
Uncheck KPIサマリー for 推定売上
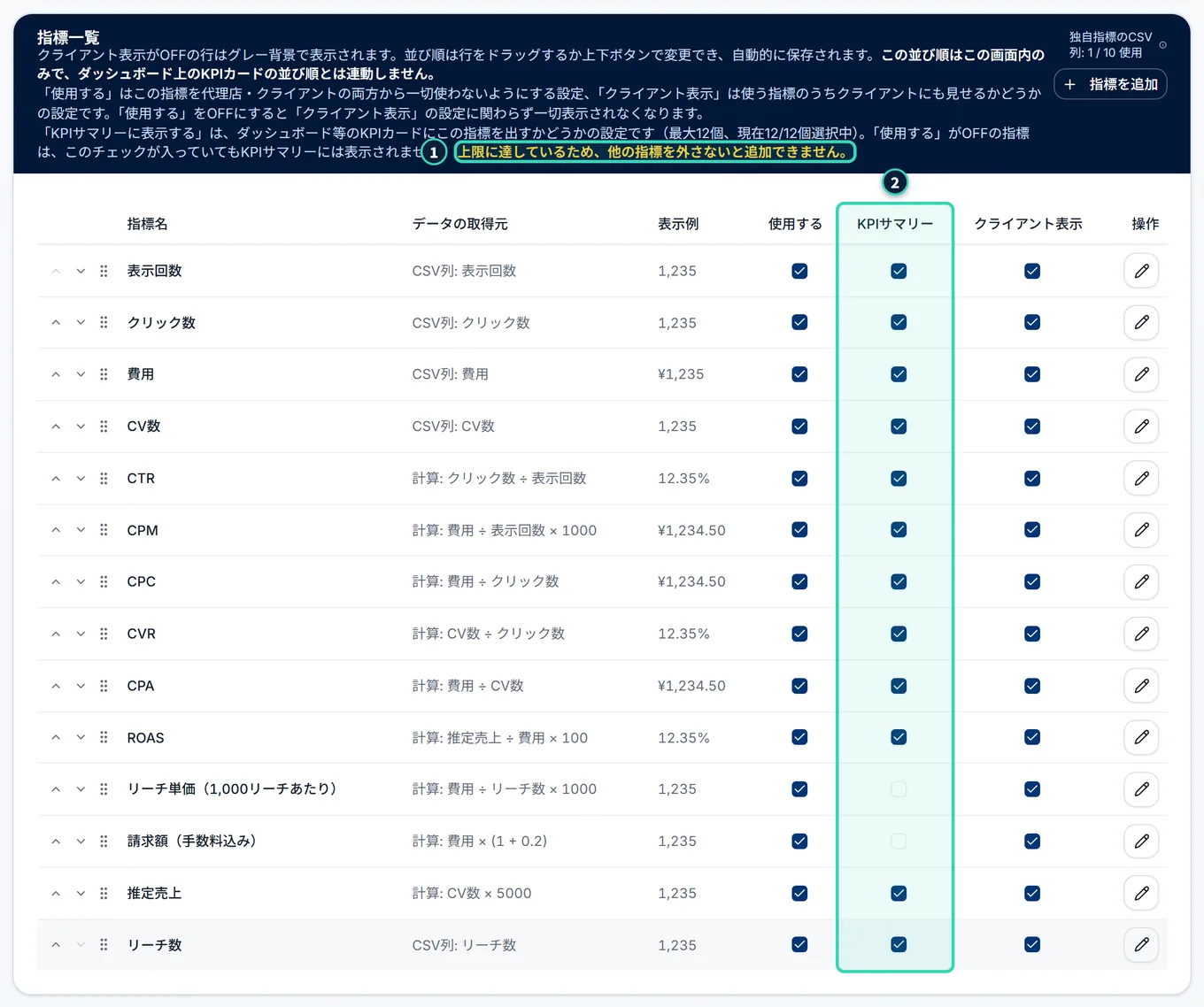tap(899, 893)
